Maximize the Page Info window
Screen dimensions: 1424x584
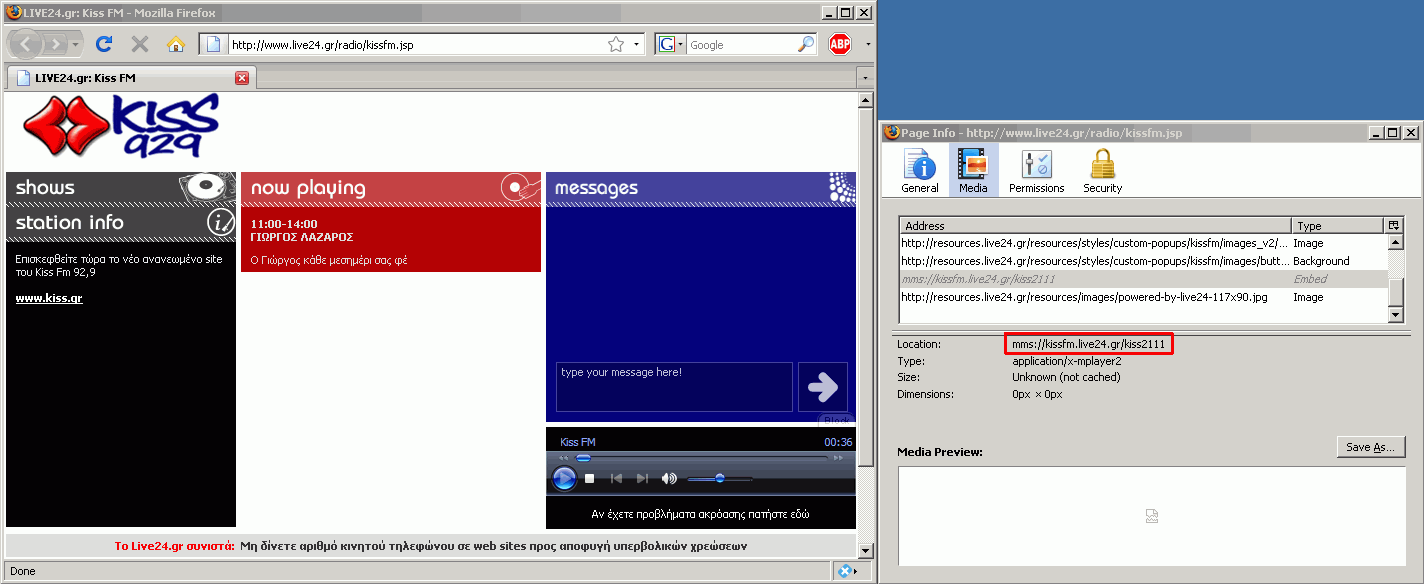tap(1394, 132)
